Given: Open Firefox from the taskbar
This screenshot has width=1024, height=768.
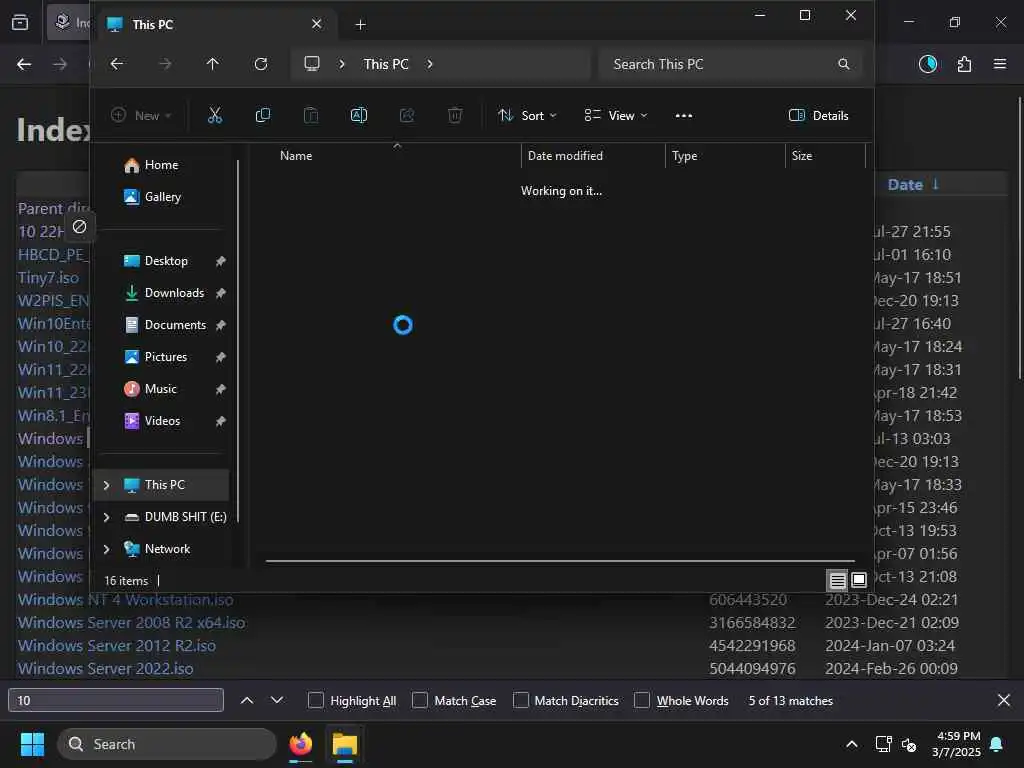Looking at the screenshot, I should 300,744.
